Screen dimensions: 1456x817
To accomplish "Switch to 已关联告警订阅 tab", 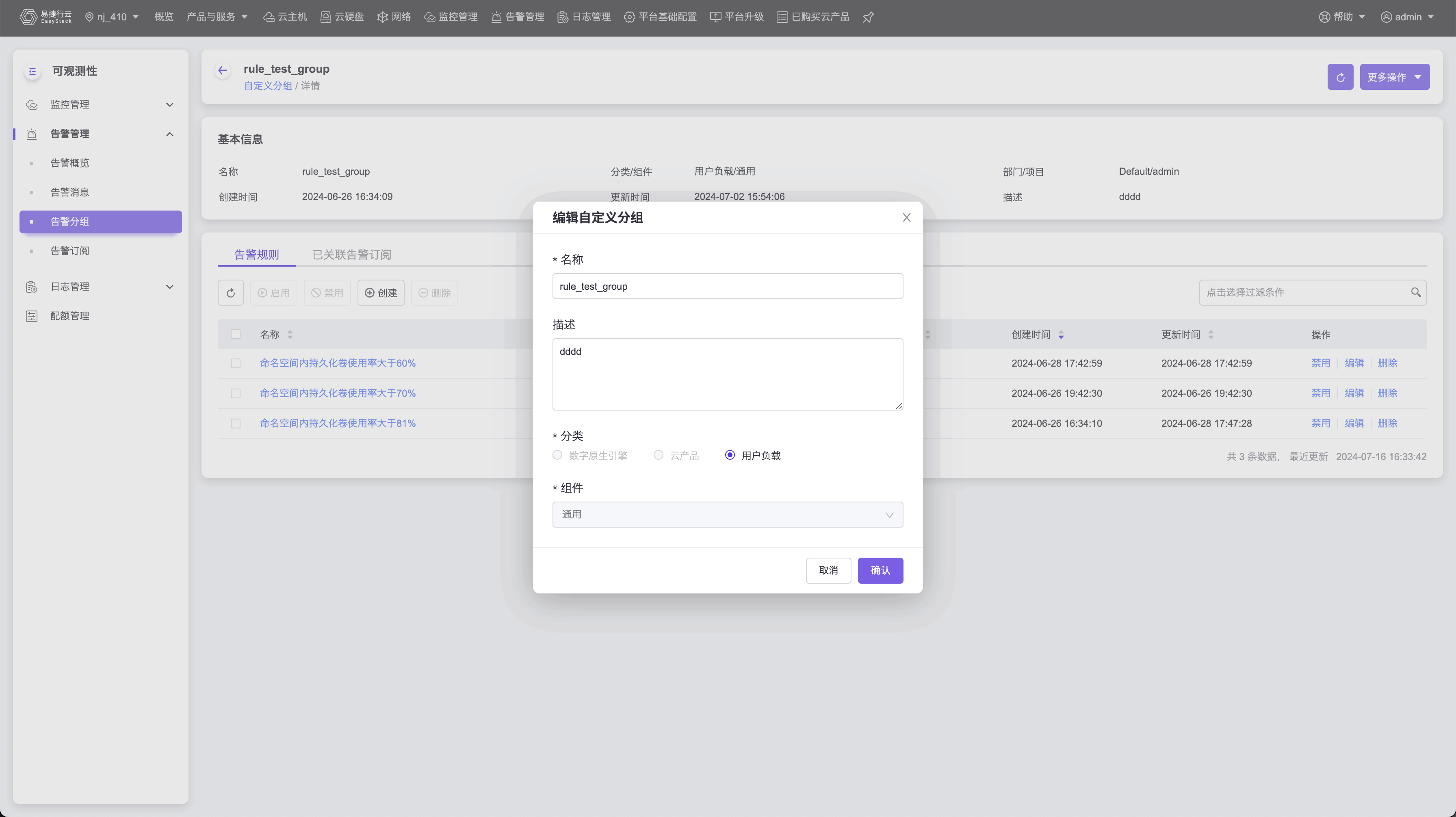I will 351,254.
